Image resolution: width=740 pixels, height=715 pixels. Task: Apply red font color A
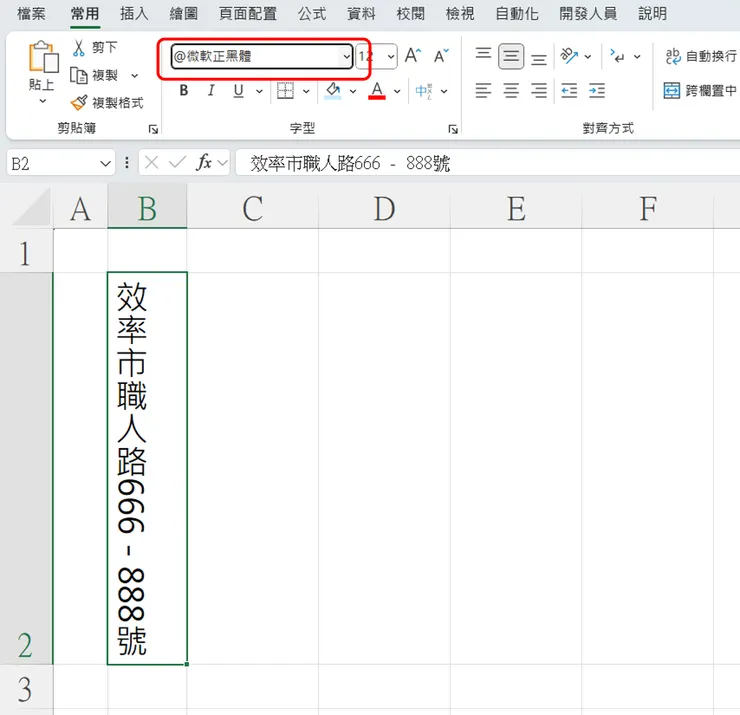377,90
